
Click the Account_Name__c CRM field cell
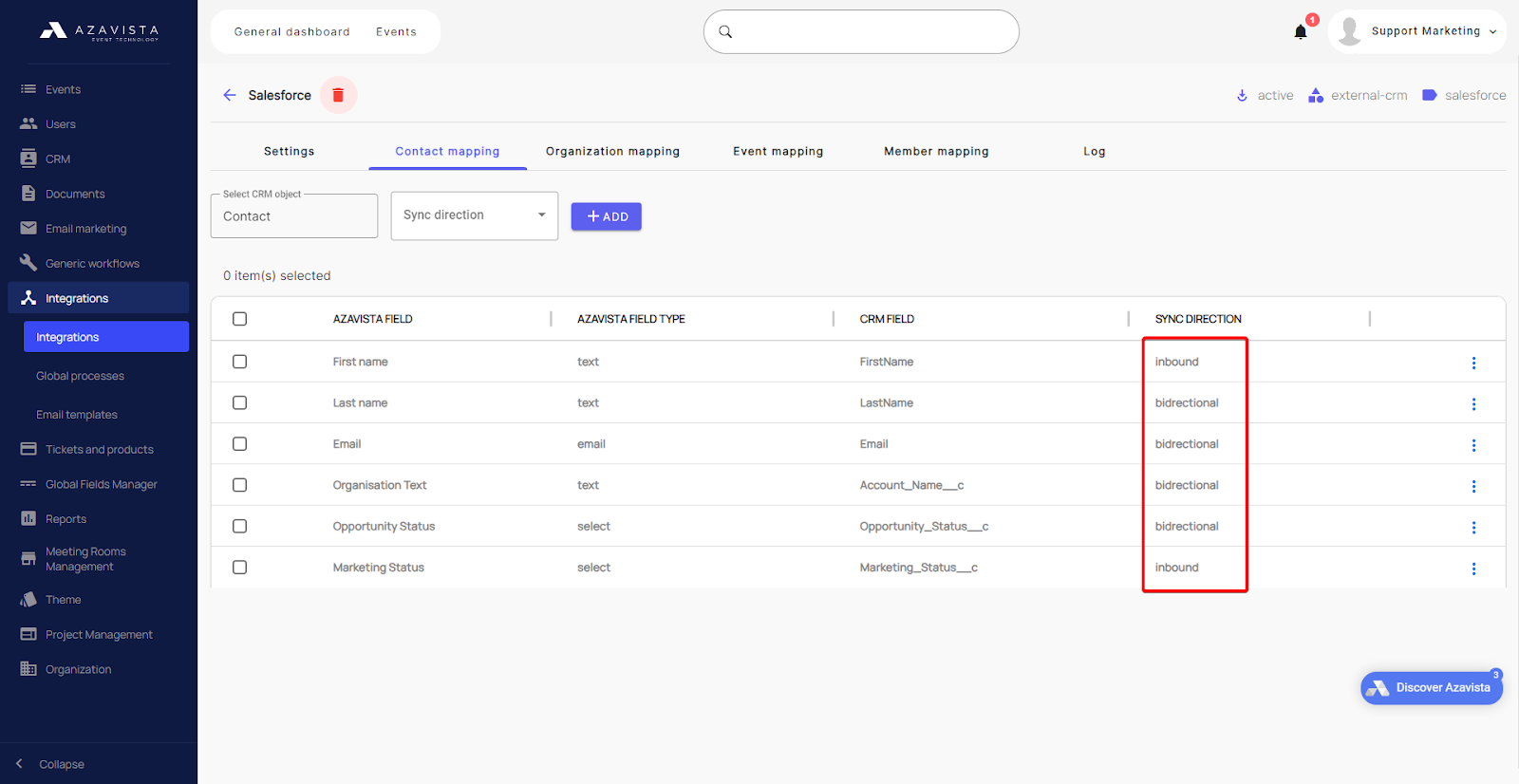(x=911, y=485)
